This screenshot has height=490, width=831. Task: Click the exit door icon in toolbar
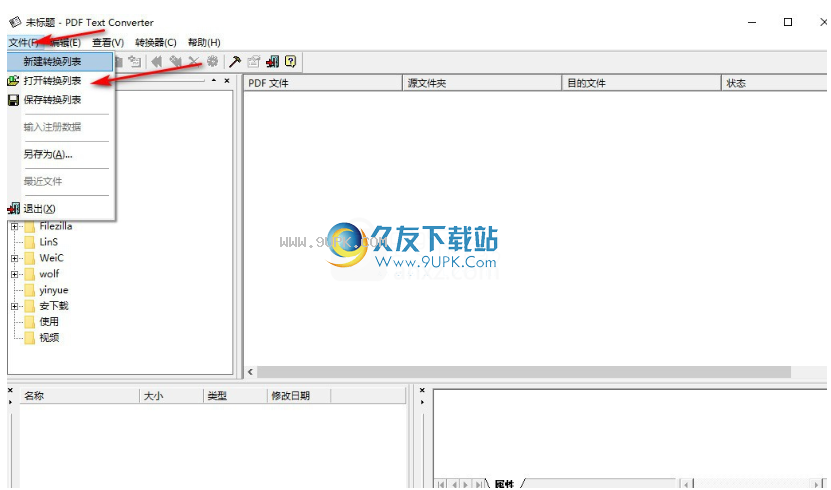click(272, 62)
